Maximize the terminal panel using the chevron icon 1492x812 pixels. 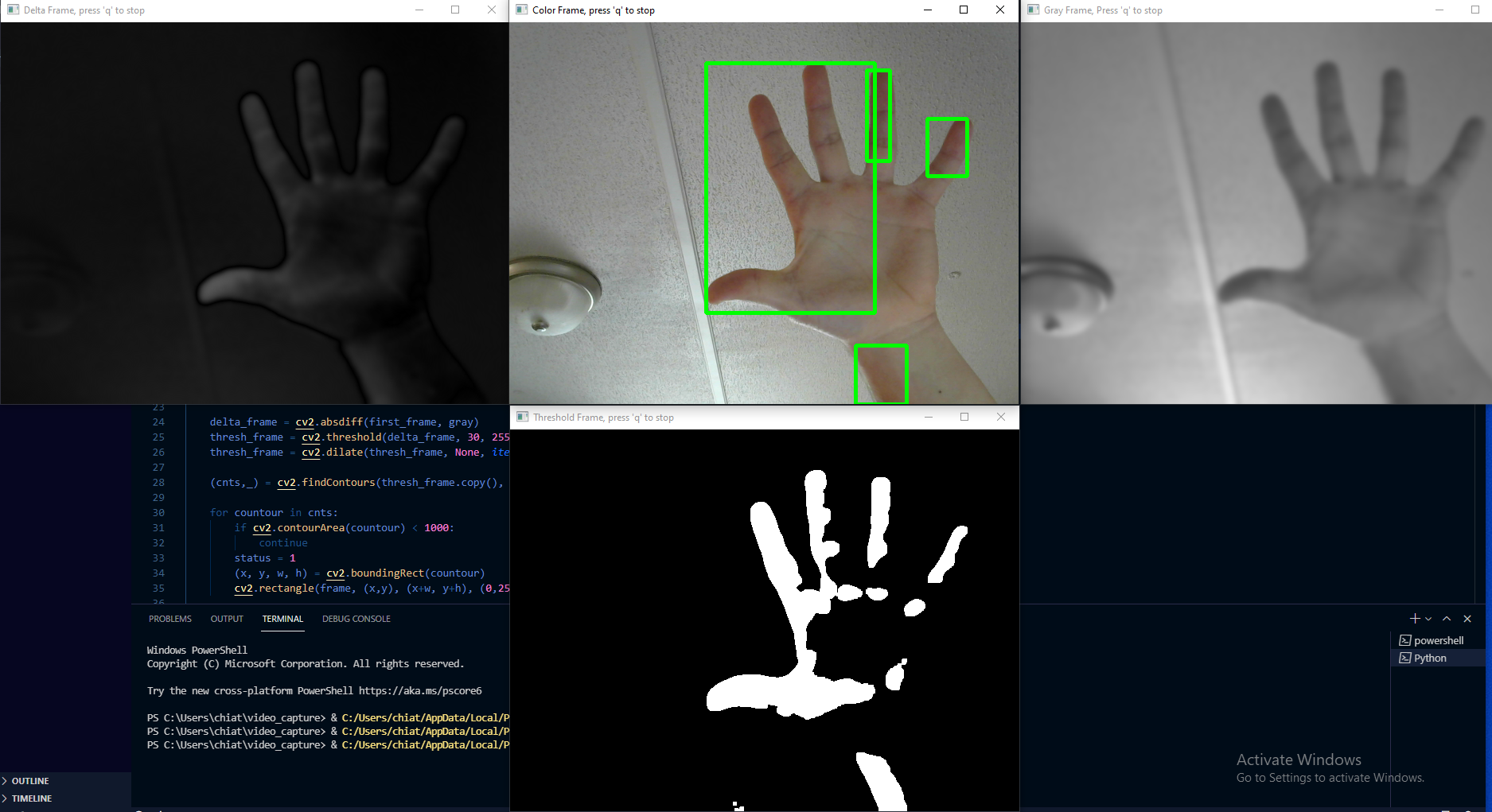pos(1447,619)
